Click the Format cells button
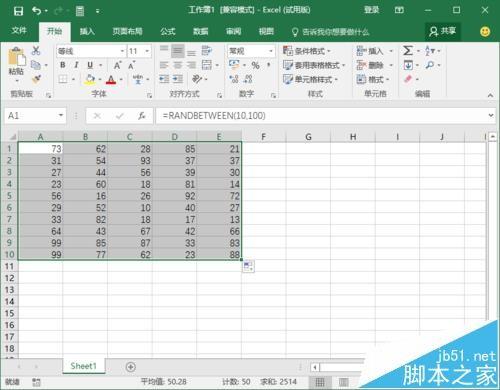Image resolution: width=500 pixels, height=390 pixels. point(373,79)
